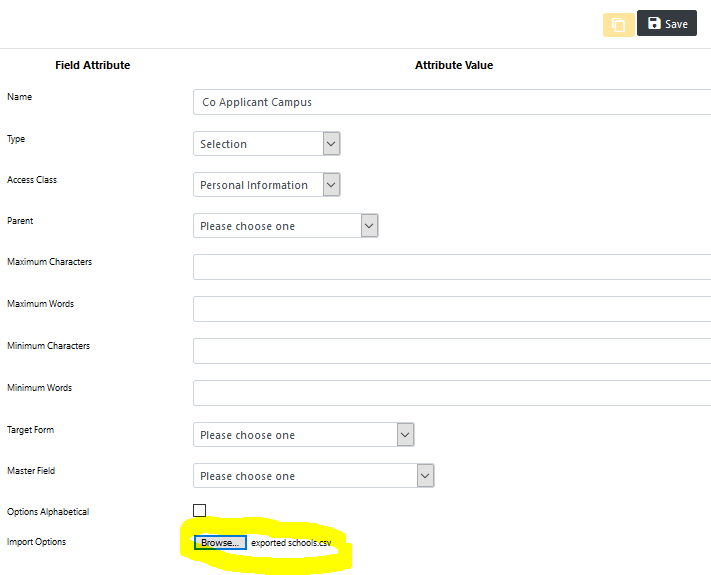Viewport: 711px width, 575px height.
Task: Select the Type combo box showing Selection
Action: [x=267, y=144]
